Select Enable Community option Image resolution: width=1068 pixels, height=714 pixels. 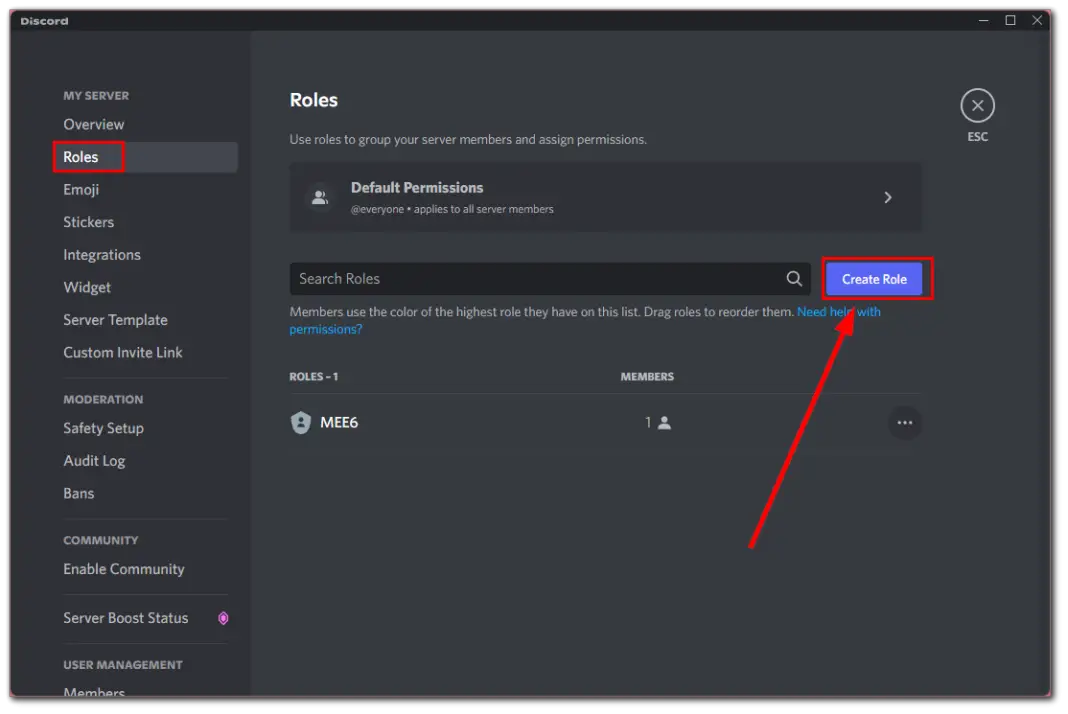tap(124, 569)
